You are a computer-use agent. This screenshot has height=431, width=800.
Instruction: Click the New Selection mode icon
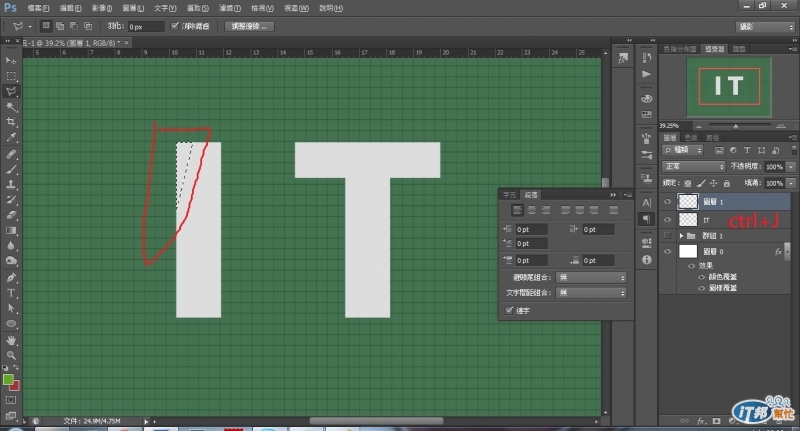coord(46,26)
